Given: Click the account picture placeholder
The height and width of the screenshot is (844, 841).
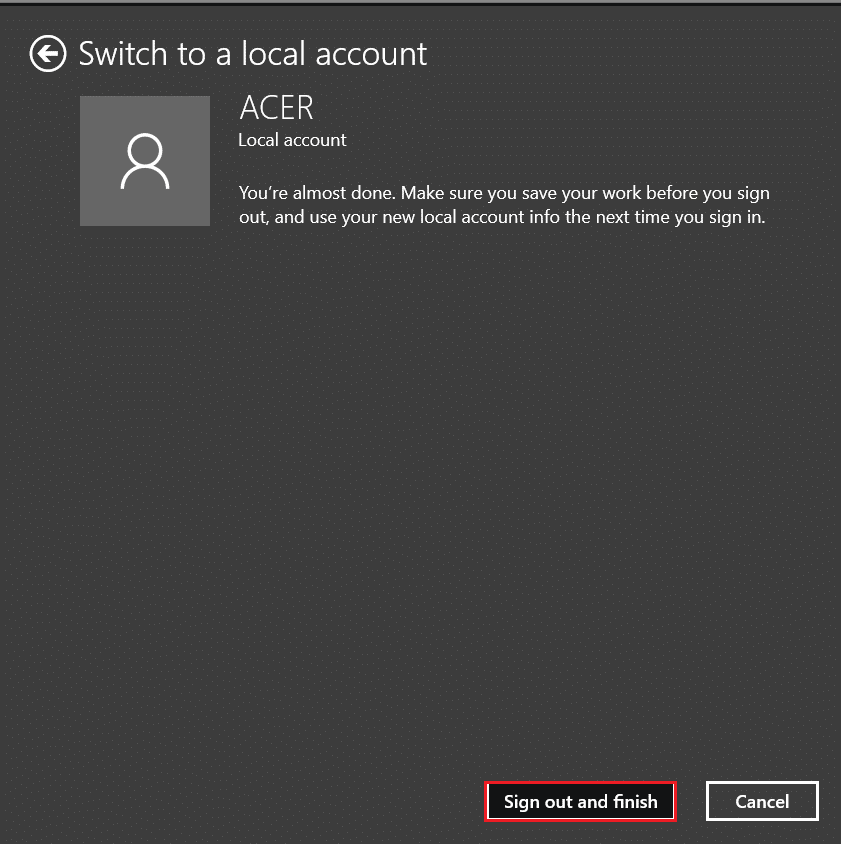Looking at the screenshot, I should click(145, 161).
